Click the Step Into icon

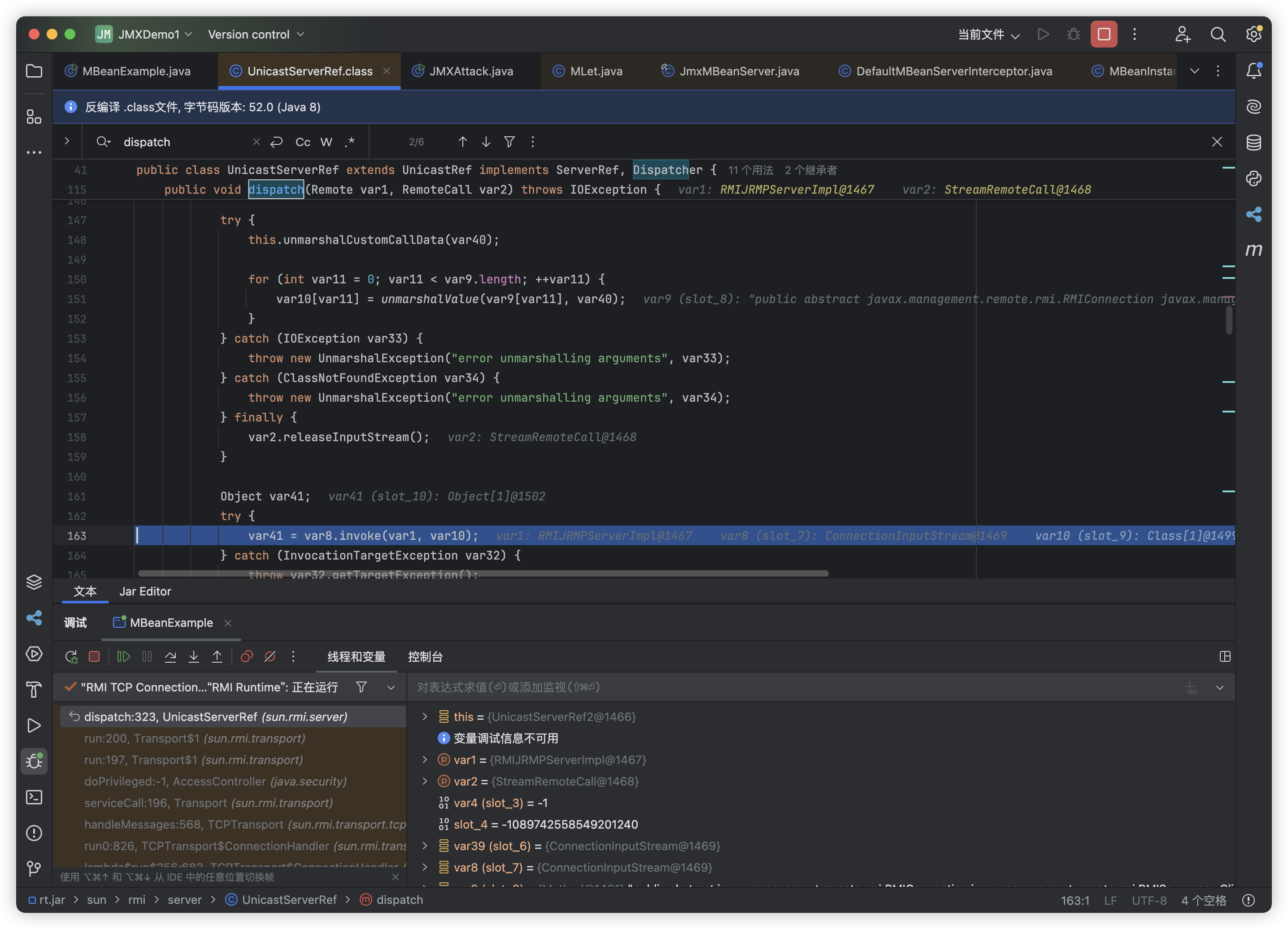click(194, 657)
